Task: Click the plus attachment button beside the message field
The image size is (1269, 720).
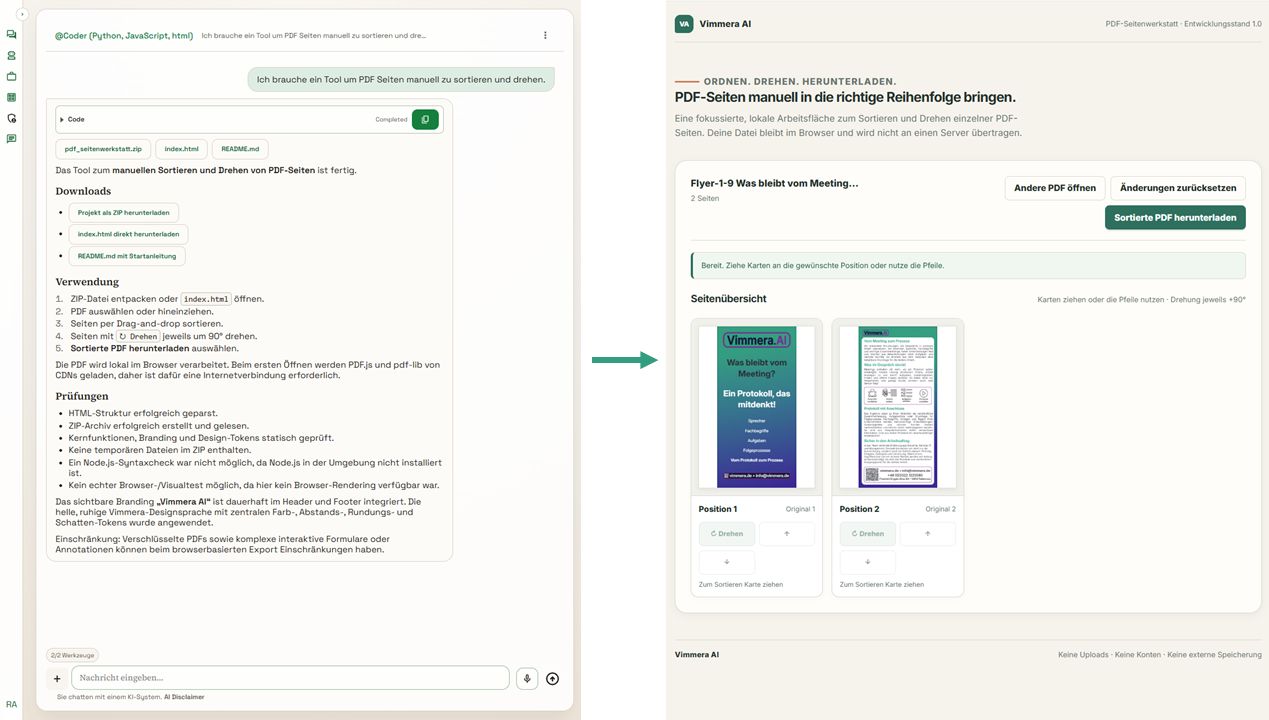Action: click(x=57, y=678)
